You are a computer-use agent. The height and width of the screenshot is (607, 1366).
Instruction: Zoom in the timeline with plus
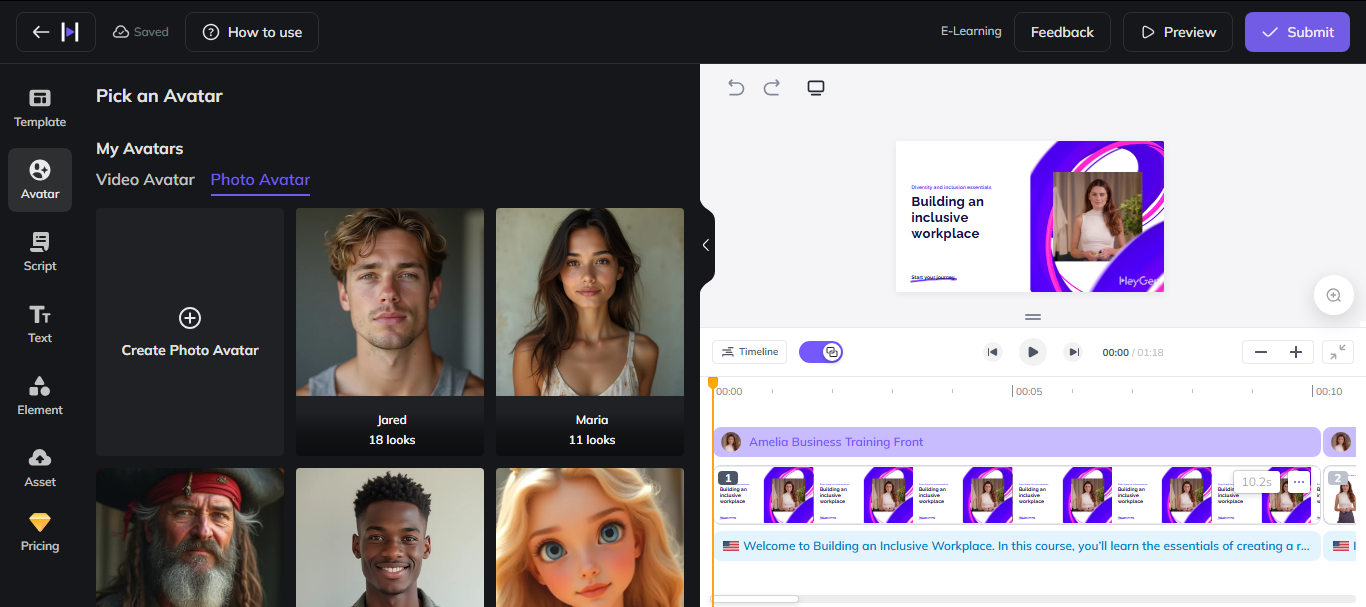[1296, 352]
